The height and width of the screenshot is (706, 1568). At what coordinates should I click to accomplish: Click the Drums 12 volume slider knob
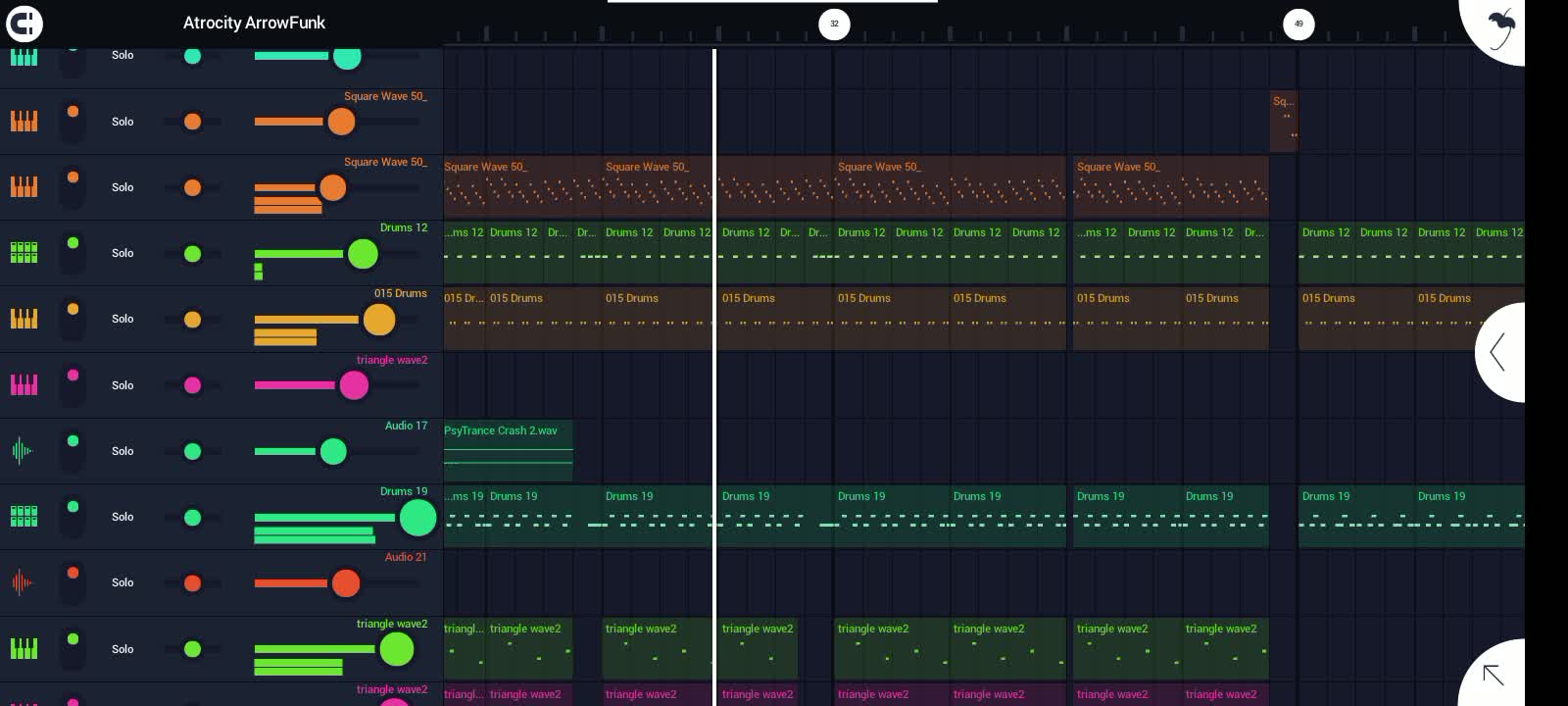click(x=363, y=254)
